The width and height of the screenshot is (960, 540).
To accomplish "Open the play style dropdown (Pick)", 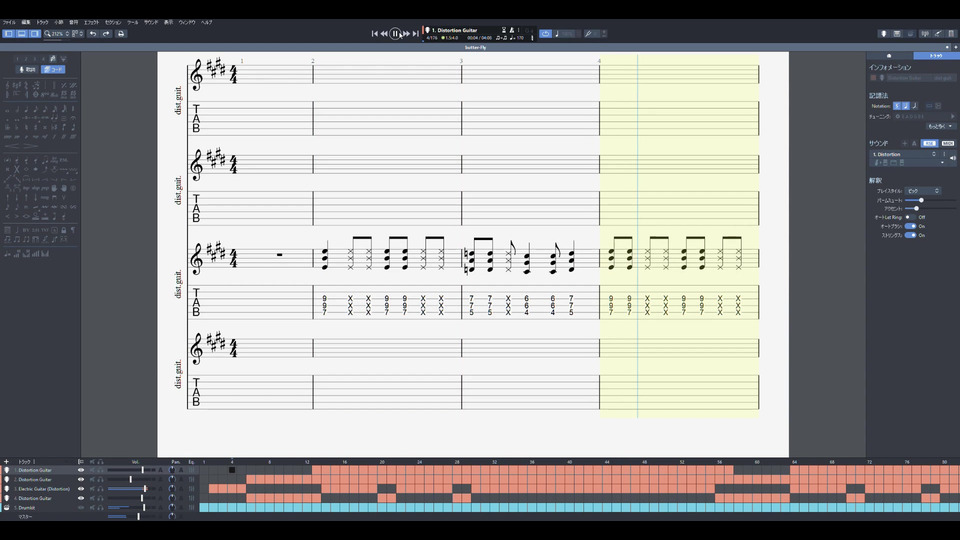I will click(x=923, y=191).
